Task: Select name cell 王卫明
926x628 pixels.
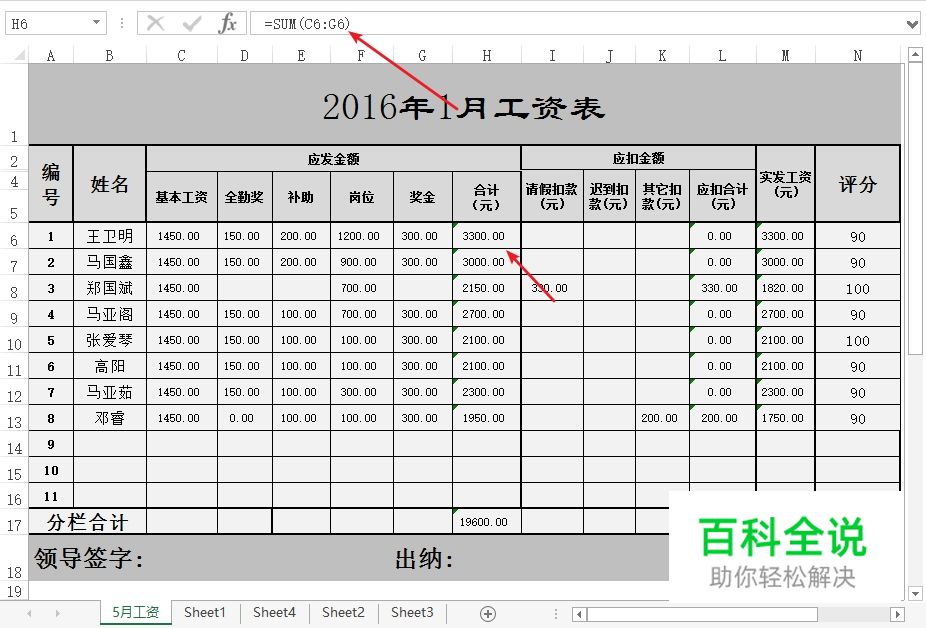Action: (109, 236)
